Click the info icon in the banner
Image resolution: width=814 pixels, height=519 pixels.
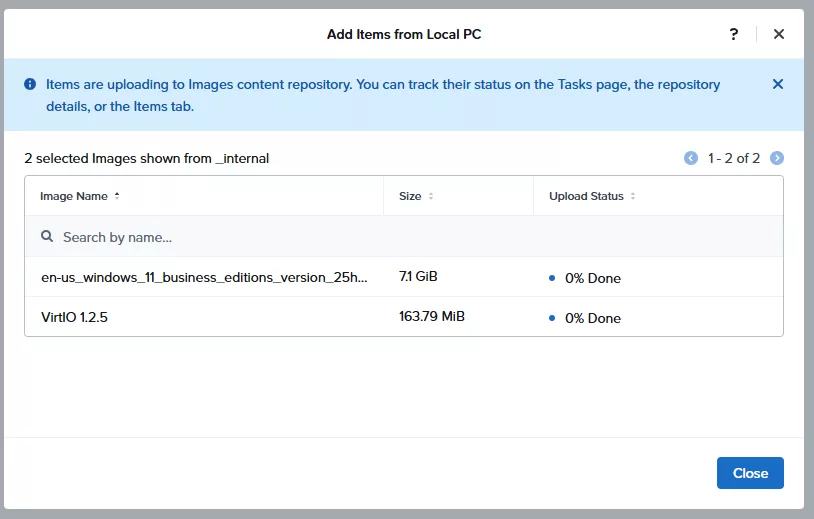(x=30, y=84)
